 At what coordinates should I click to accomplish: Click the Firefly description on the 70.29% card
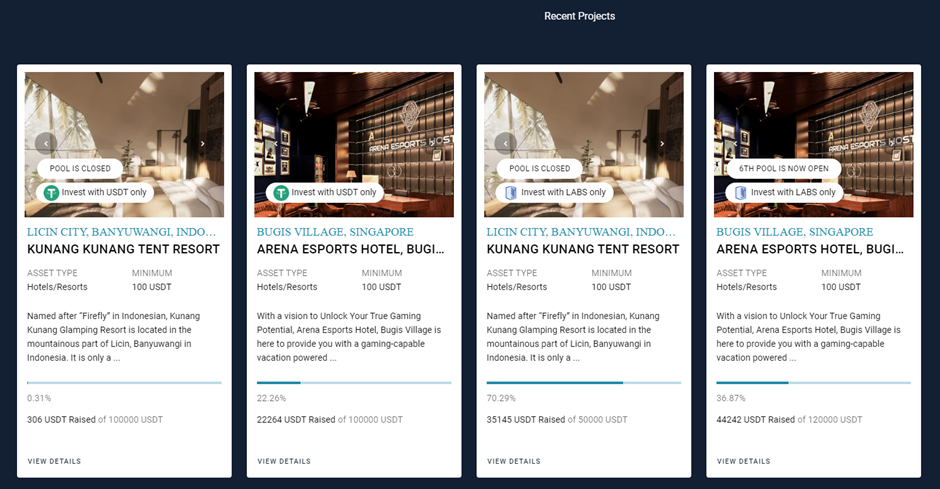point(573,337)
